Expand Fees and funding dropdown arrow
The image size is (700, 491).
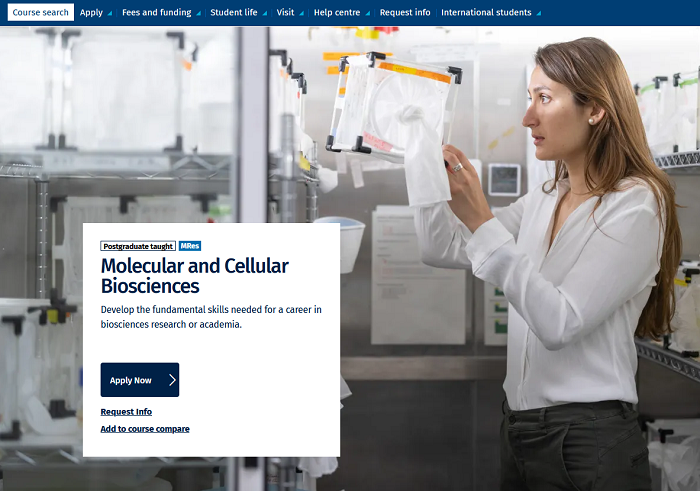(x=198, y=13)
